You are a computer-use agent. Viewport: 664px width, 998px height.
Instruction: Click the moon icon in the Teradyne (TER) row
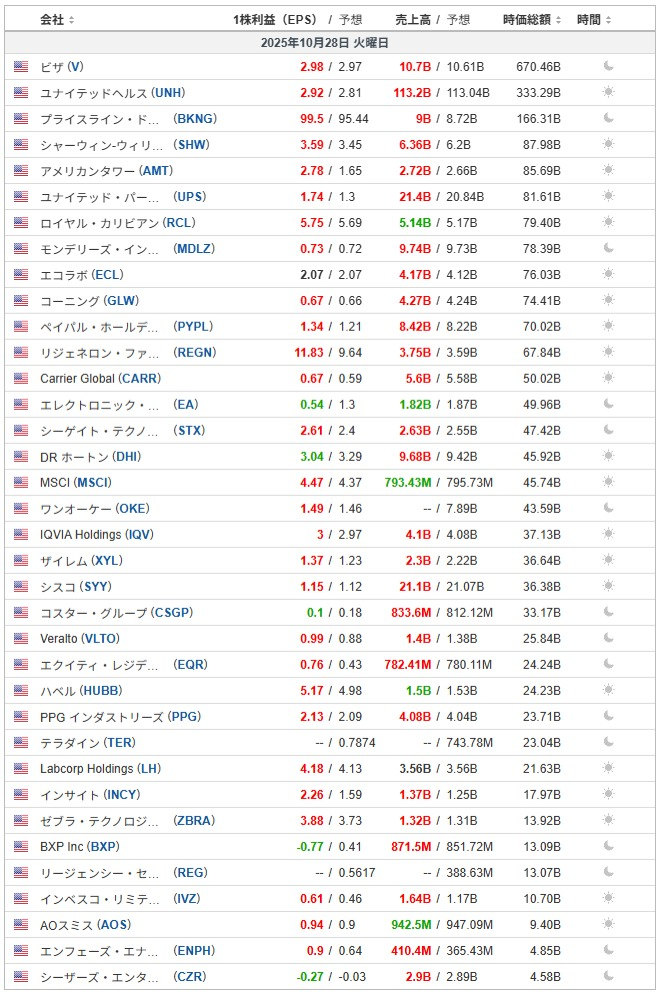click(608, 743)
